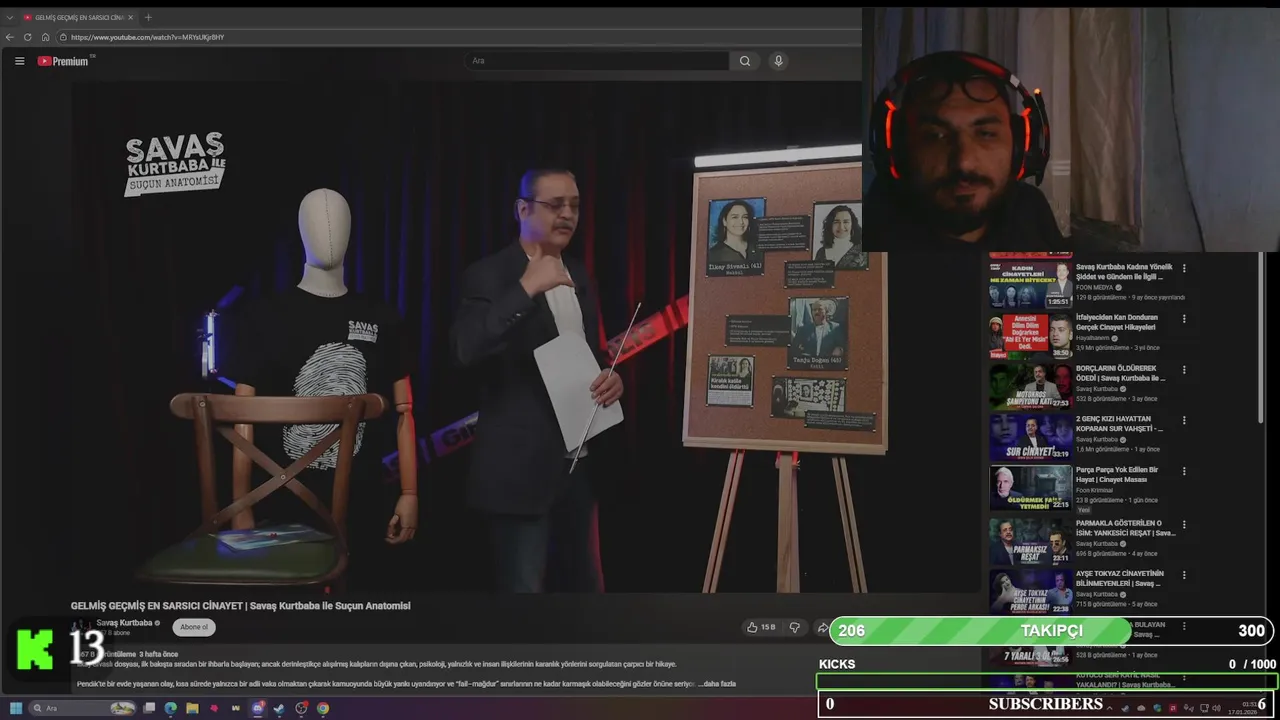The height and width of the screenshot is (720, 1280).
Task: Open a new browser tab
Action: pyautogui.click(x=148, y=17)
